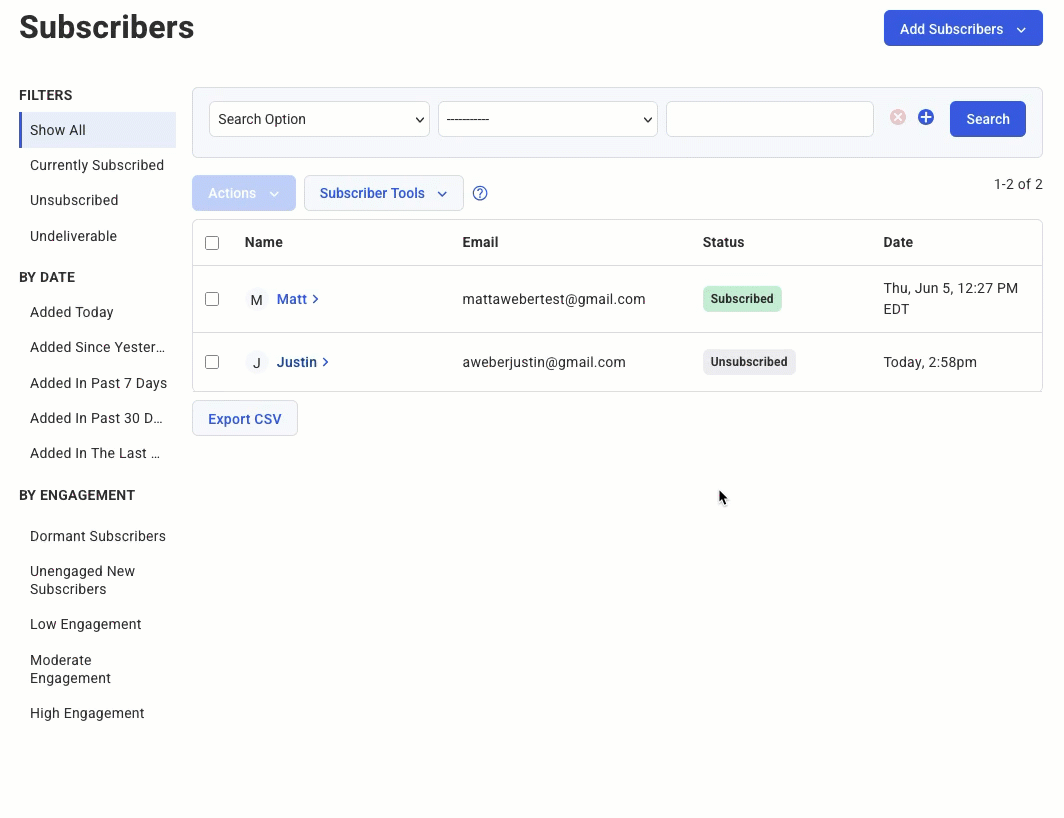Click the Export CSV button
The height and width of the screenshot is (818, 1064).
[245, 419]
